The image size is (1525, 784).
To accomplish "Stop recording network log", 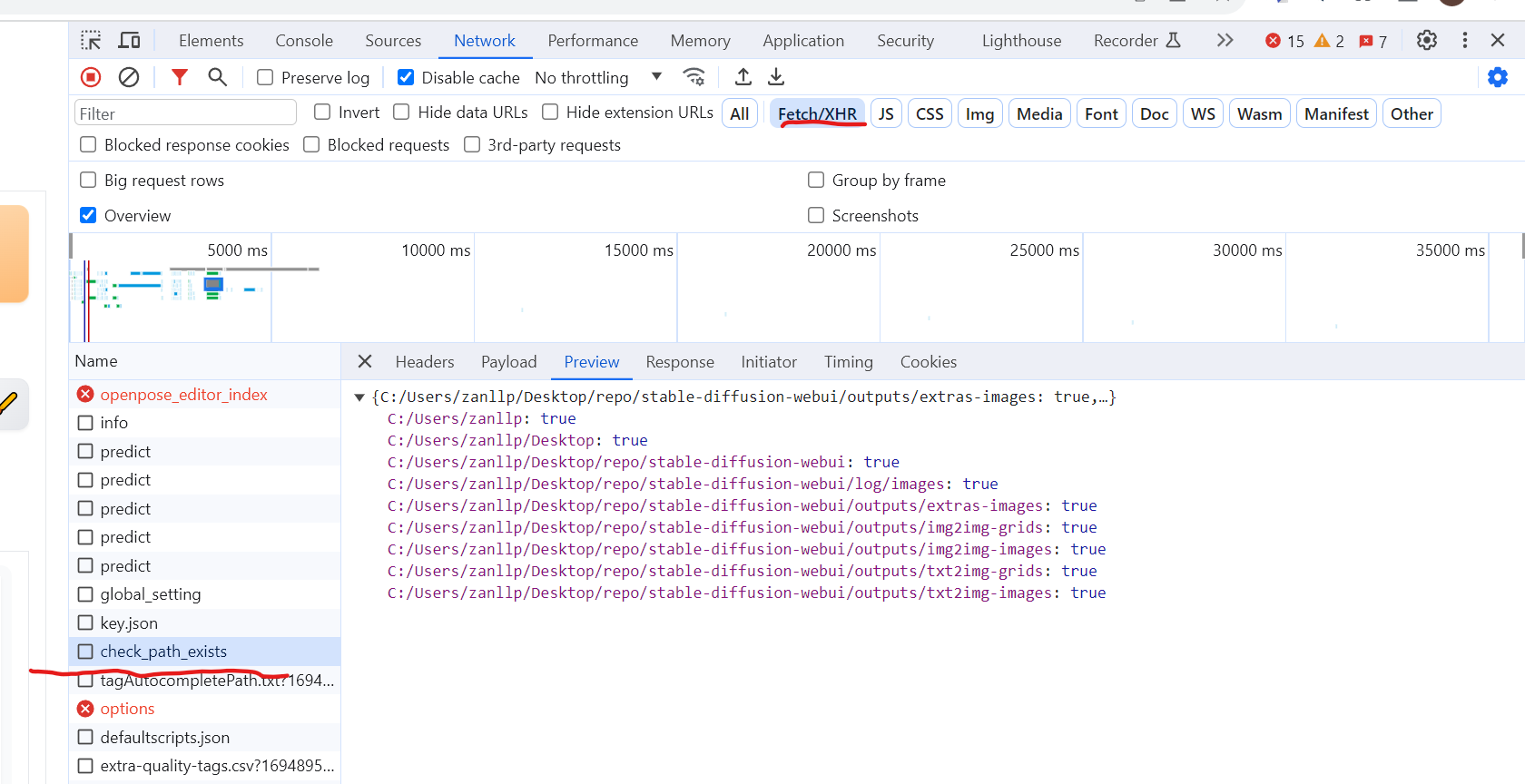I will [91, 77].
